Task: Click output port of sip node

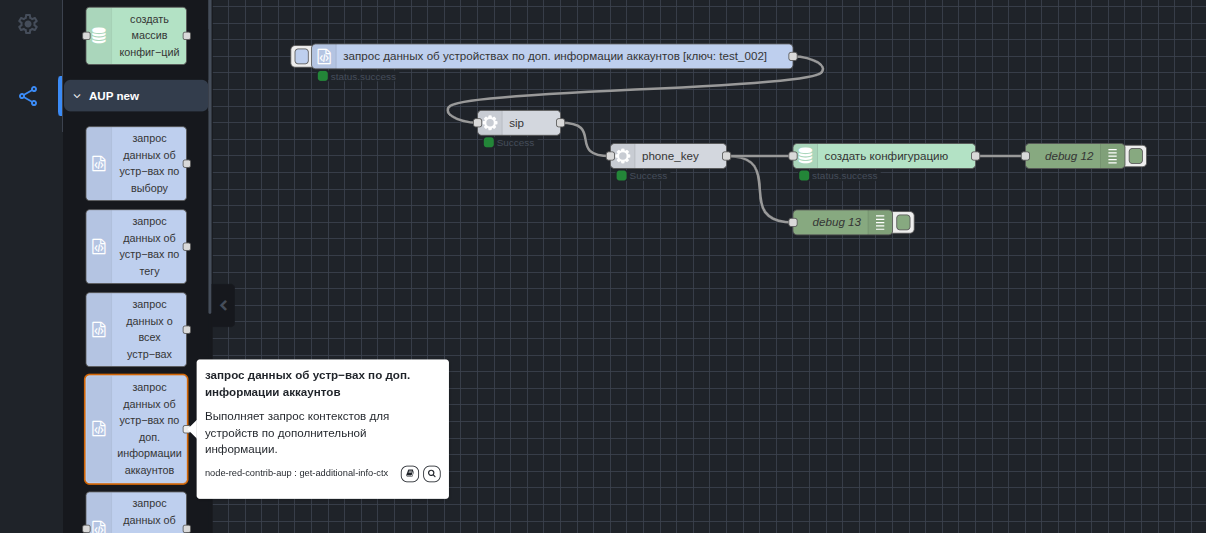Action: click(x=560, y=123)
